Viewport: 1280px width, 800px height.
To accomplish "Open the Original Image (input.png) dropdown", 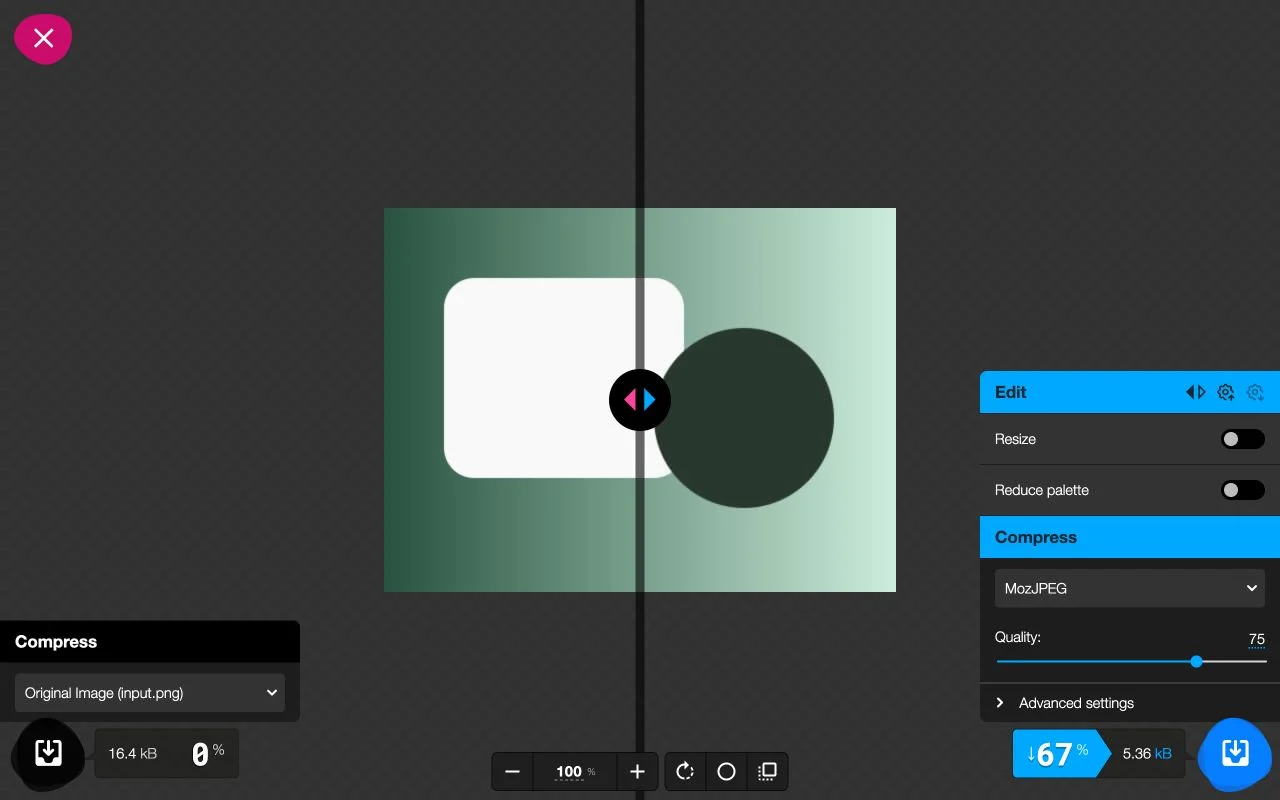I will coord(150,693).
